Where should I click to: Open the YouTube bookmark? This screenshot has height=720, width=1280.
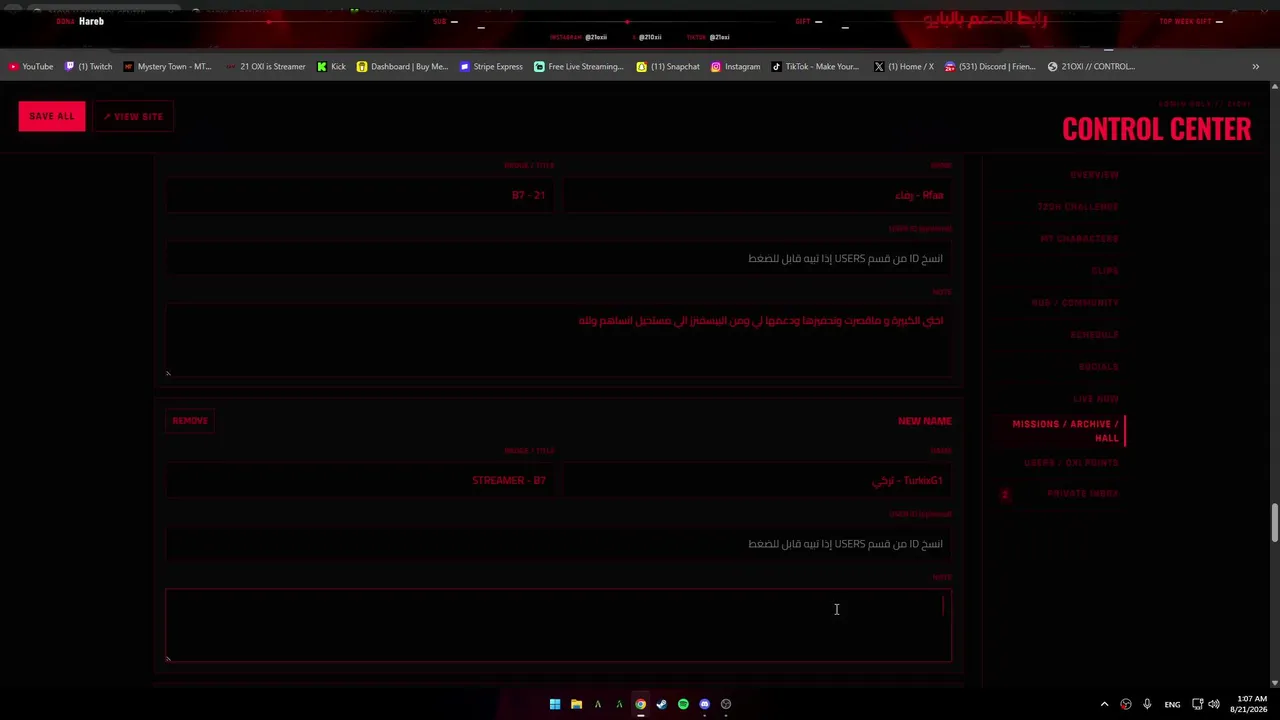(x=31, y=67)
